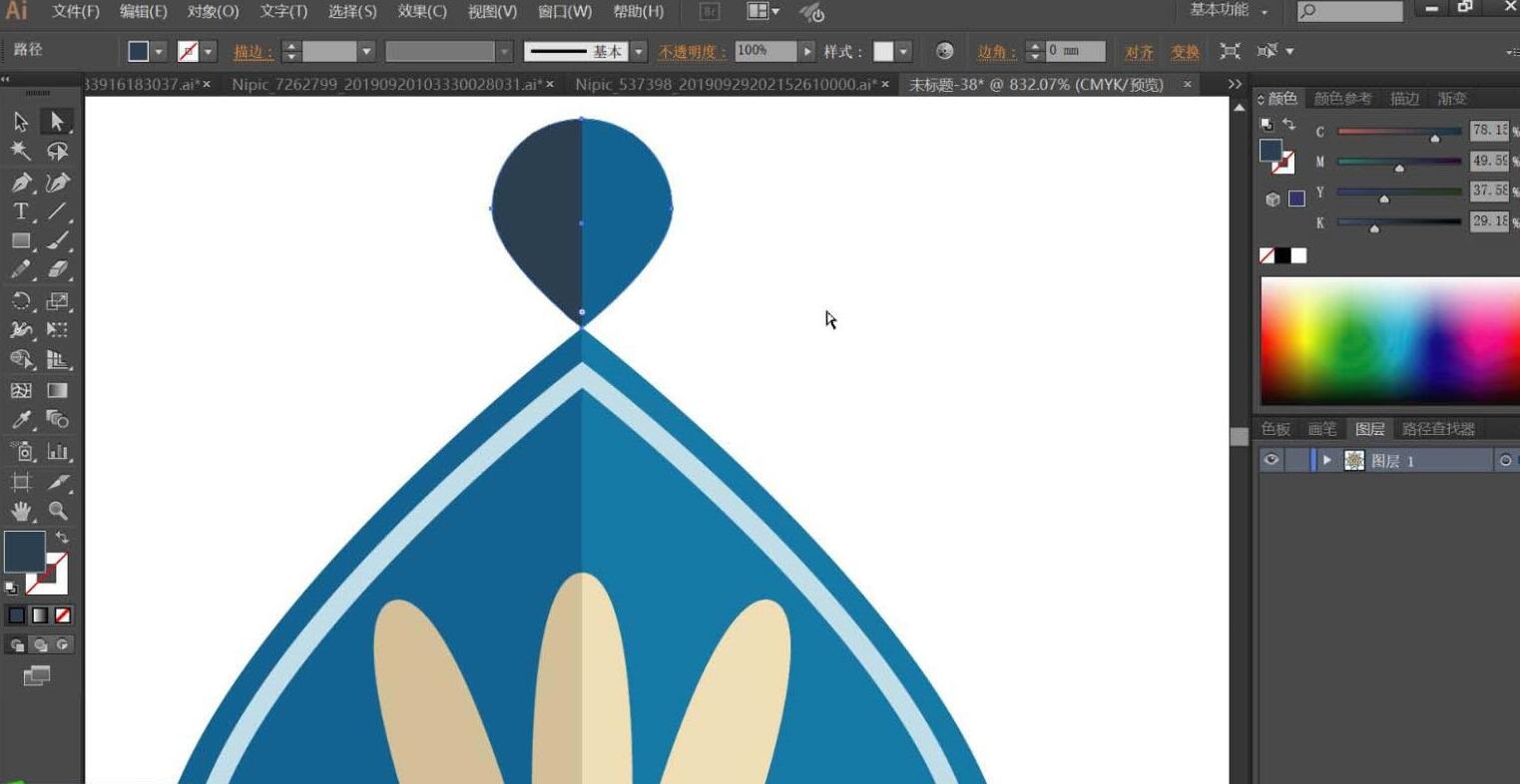Screen dimensions: 1520x784
Task: Switch to the 路径查找器 panel tab
Action: pos(1438,429)
